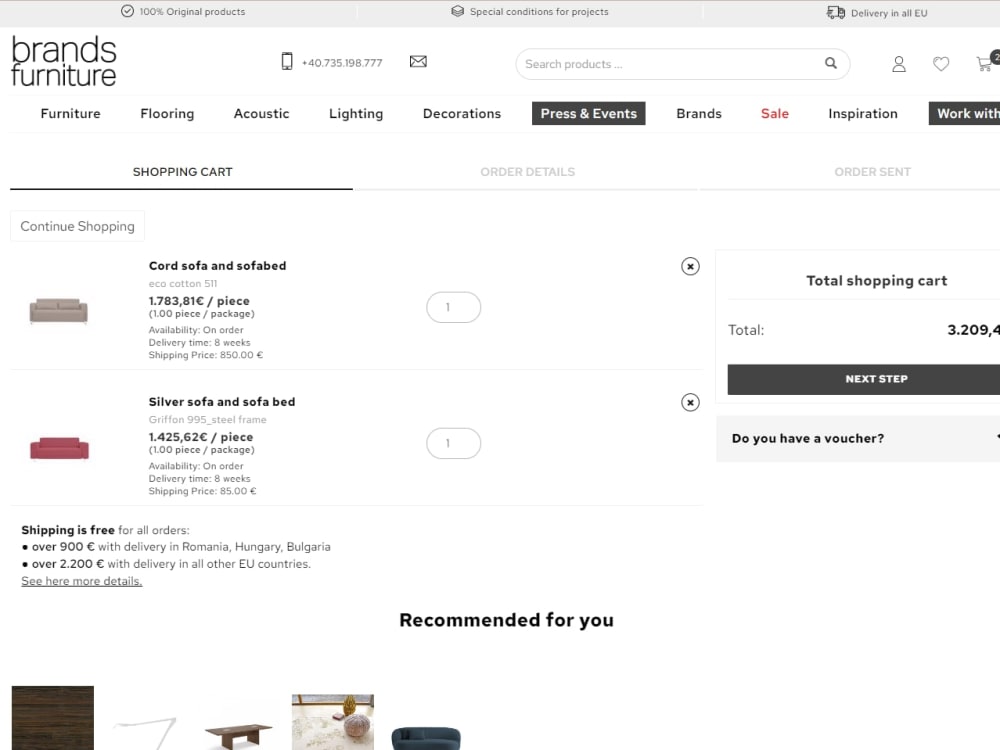Click the mobile phone icon
1000x750 pixels.
pyautogui.click(x=287, y=61)
